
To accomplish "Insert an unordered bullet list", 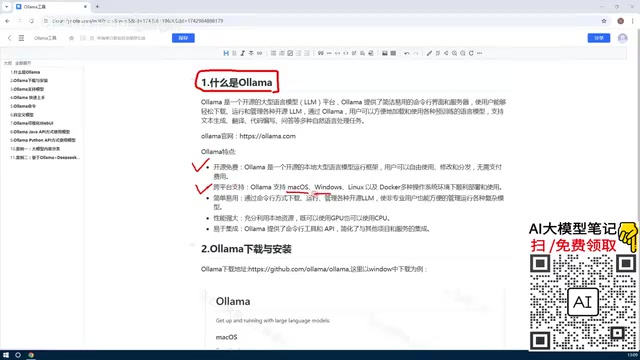I will [x=273, y=53].
